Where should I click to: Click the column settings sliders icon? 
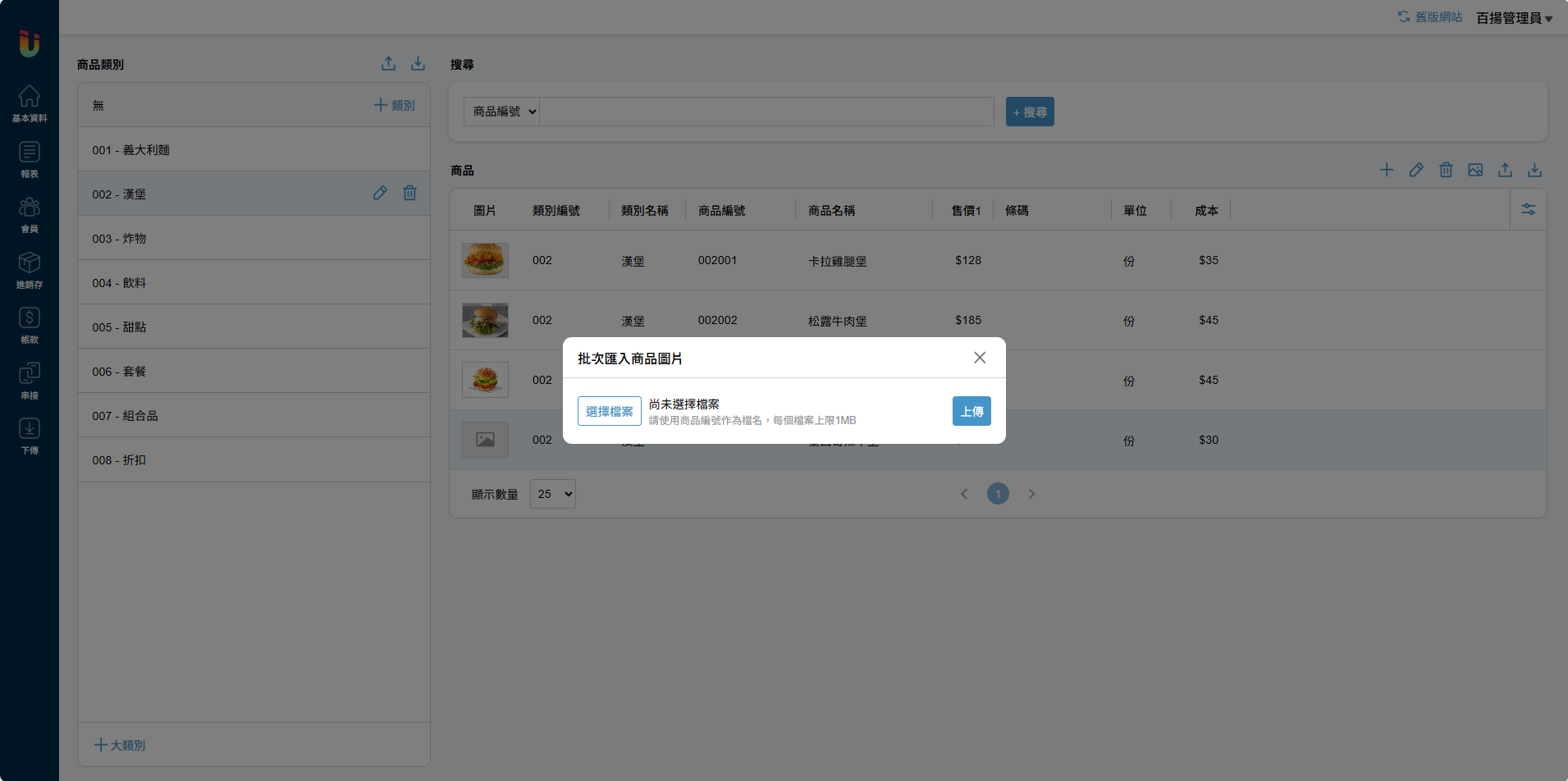point(1528,210)
